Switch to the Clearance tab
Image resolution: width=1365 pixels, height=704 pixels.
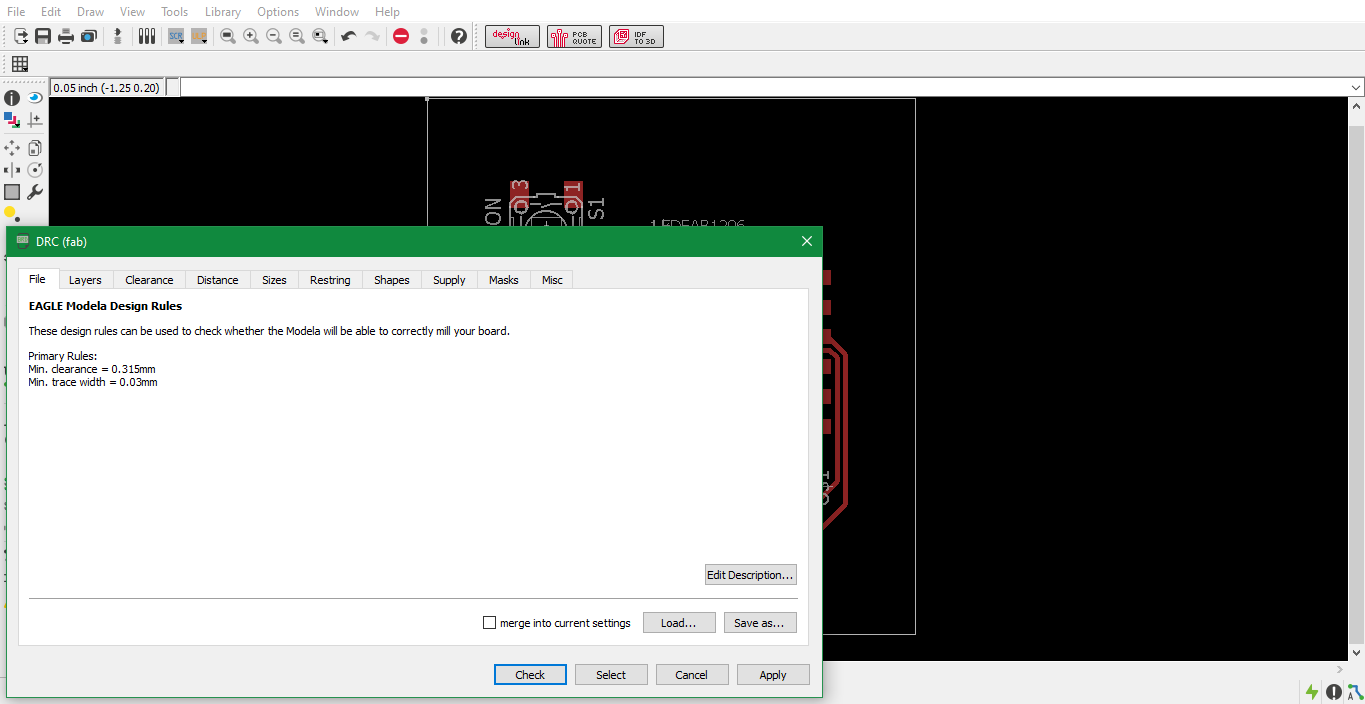coord(149,280)
